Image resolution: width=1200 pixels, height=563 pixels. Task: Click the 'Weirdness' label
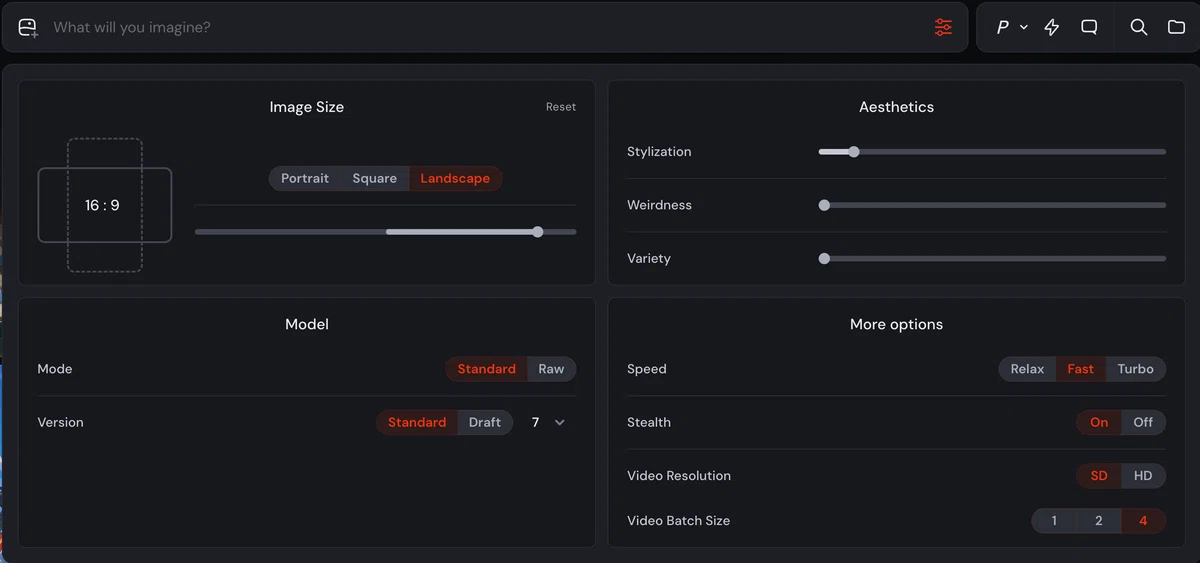(659, 205)
